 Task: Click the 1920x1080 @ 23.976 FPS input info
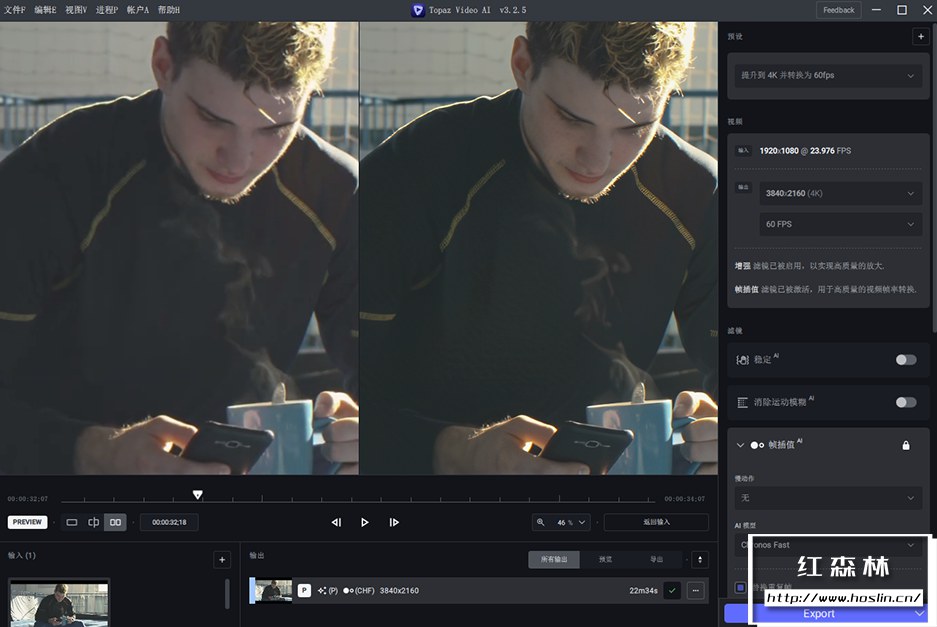click(805, 151)
